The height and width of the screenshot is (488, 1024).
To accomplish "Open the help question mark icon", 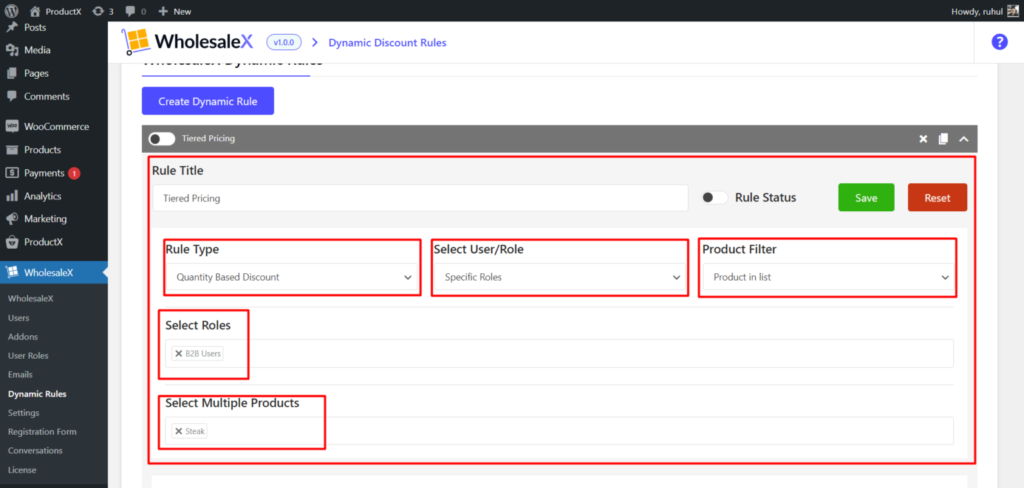I will pyautogui.click(x=999, y=42).
